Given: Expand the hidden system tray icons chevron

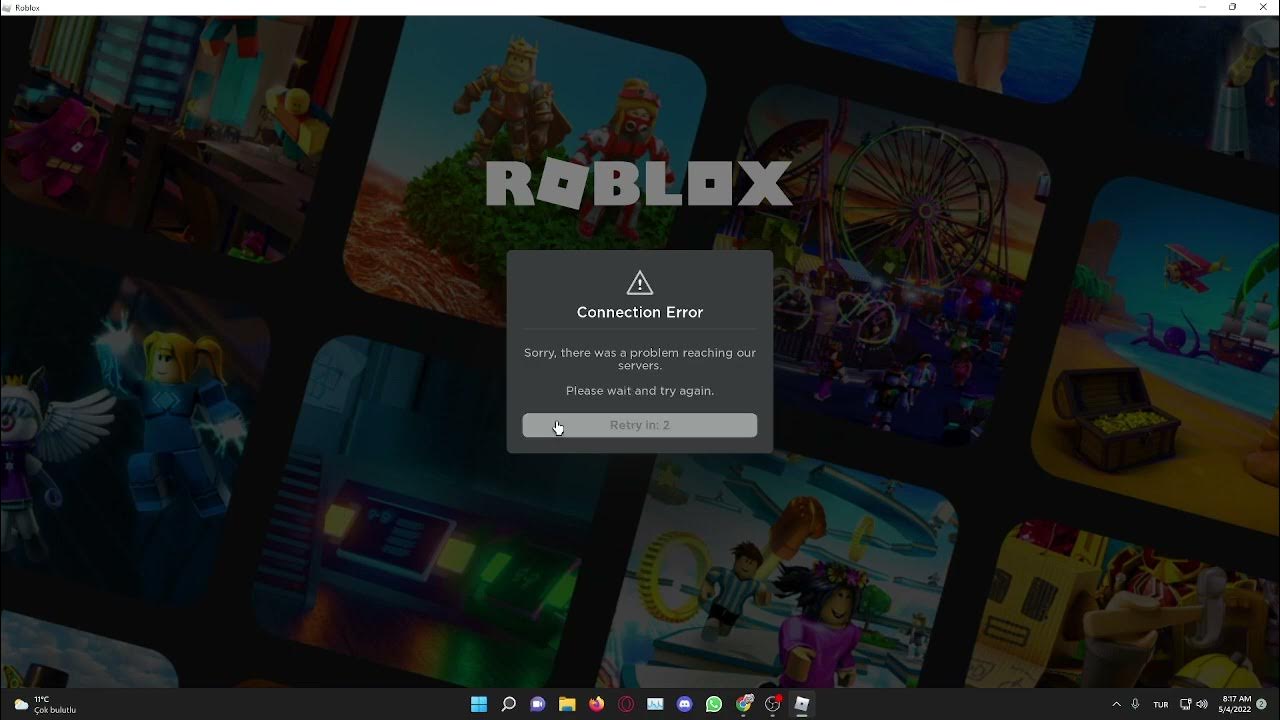Looking at the screenshot, I should pyautogui.click(x=1116, y=704).
